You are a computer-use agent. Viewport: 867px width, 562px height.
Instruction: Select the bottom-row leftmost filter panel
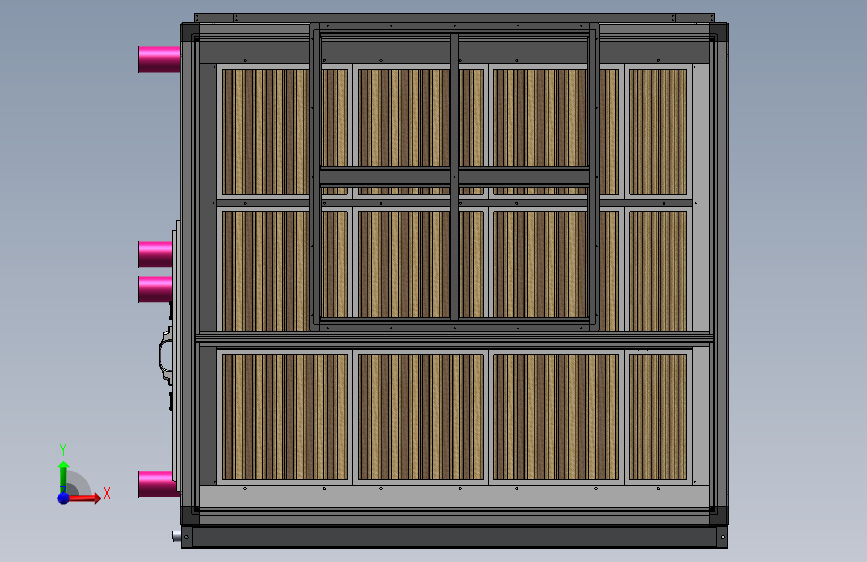click(285, 417)
